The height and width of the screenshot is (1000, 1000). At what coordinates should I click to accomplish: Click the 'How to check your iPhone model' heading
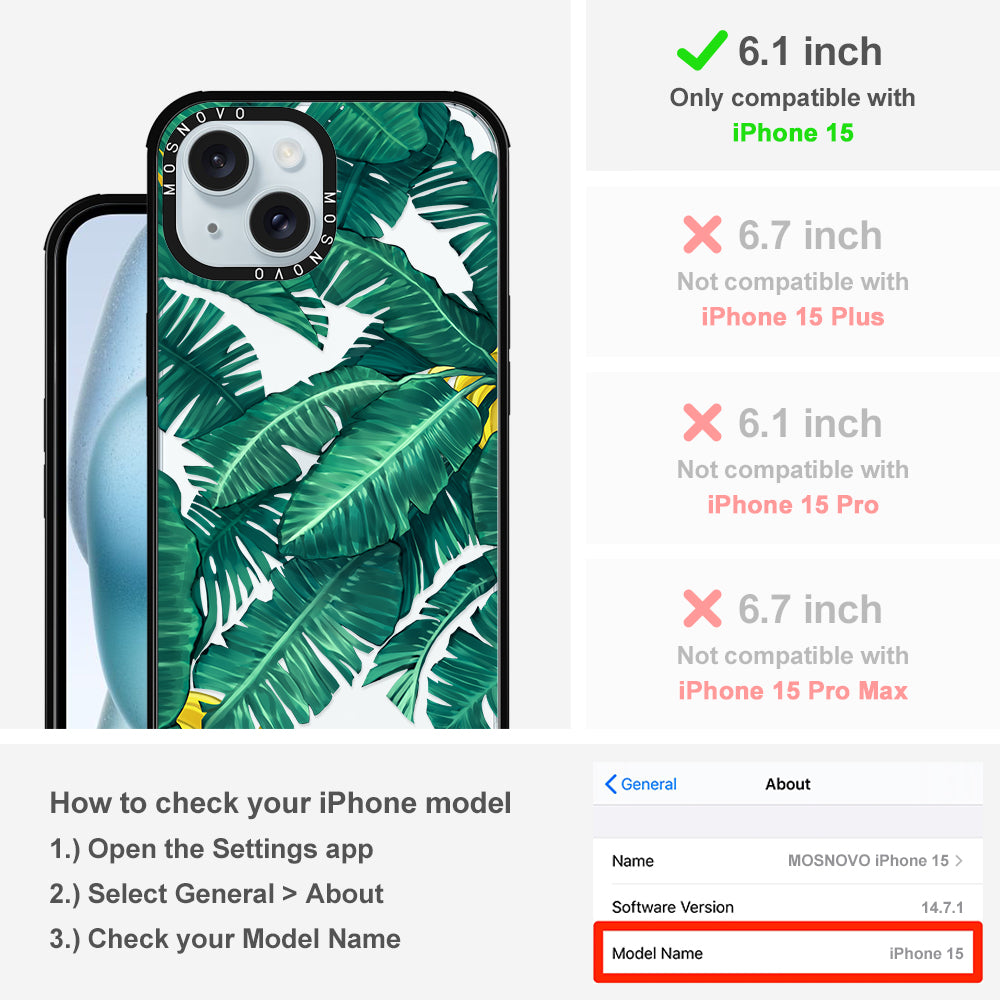pyautogui.click(x=281, y=803)
